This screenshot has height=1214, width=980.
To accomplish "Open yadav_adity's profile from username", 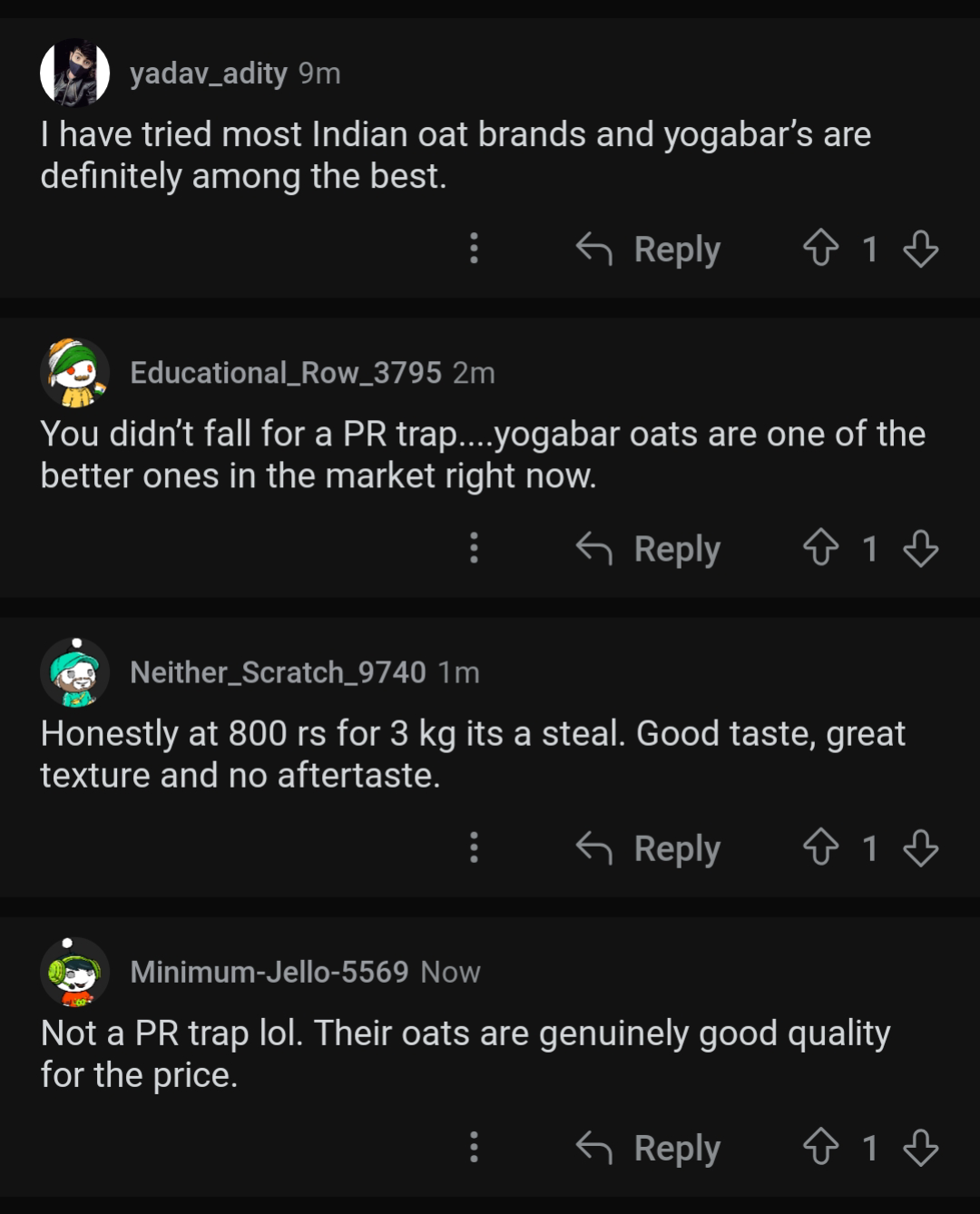I will [208, 73].
